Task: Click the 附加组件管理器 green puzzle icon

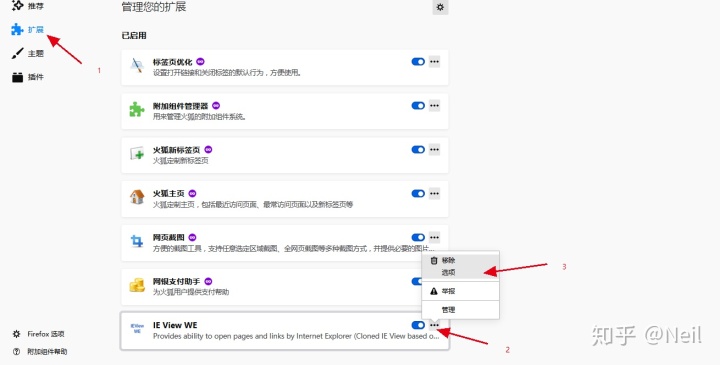Action: tap(137, 109)
